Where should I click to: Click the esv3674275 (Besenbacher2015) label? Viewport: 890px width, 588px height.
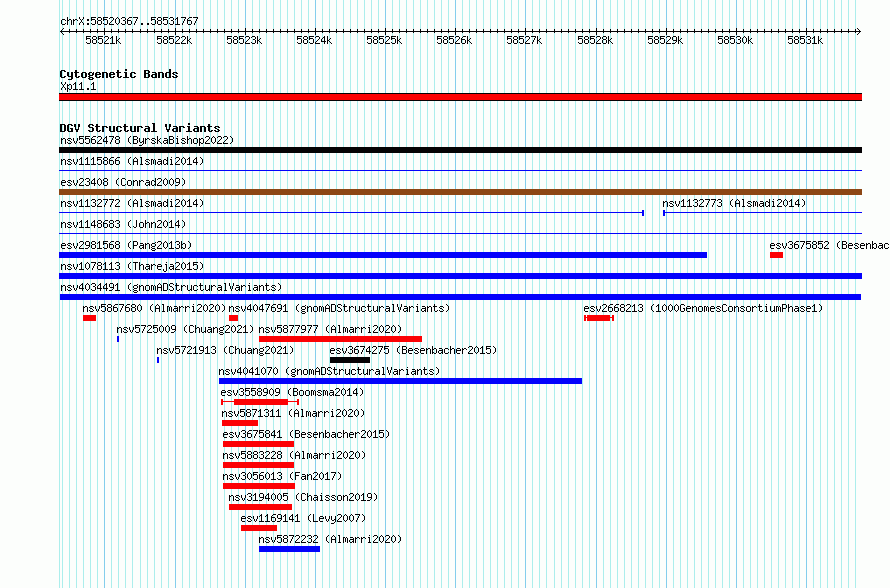413,350
